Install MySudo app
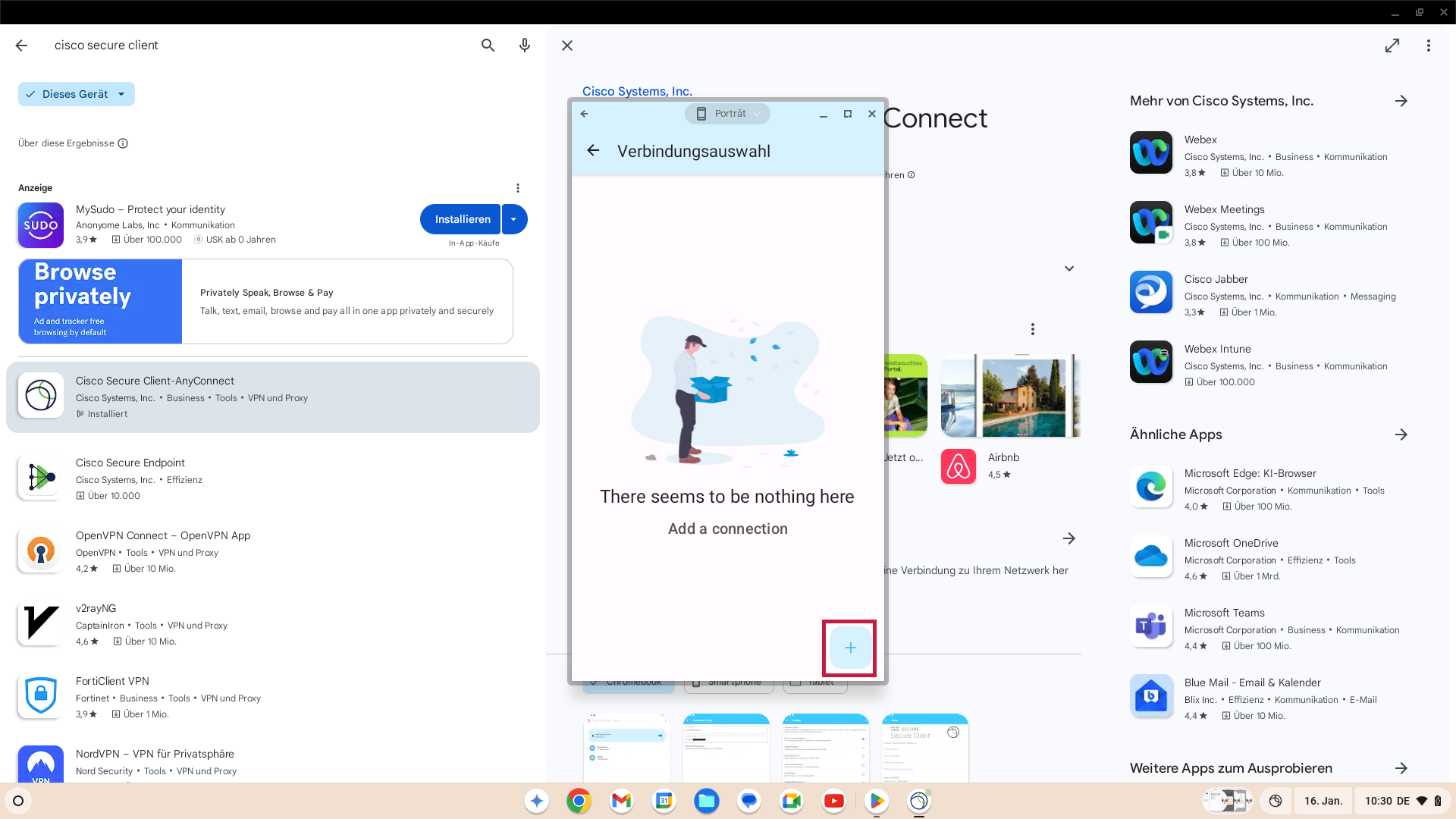Viewport: 1456px width, 819px height. tap(461, 219)
